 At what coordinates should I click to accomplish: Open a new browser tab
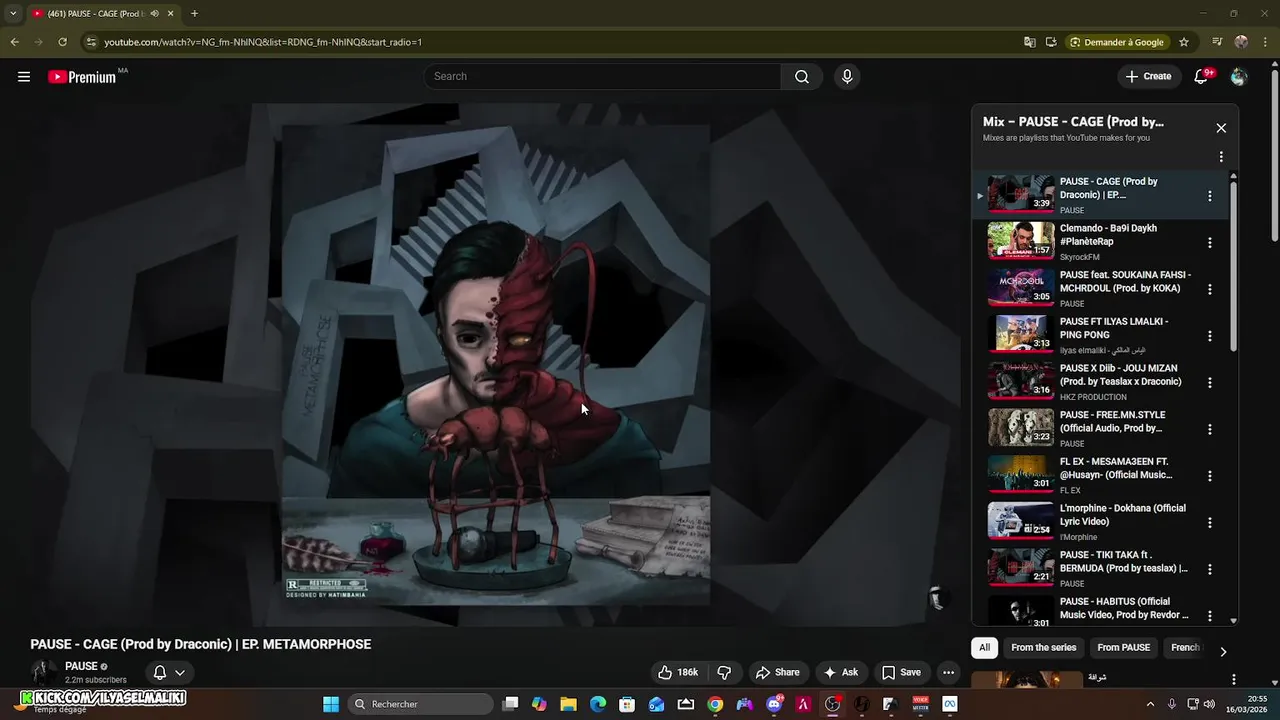tap(194, 14)
